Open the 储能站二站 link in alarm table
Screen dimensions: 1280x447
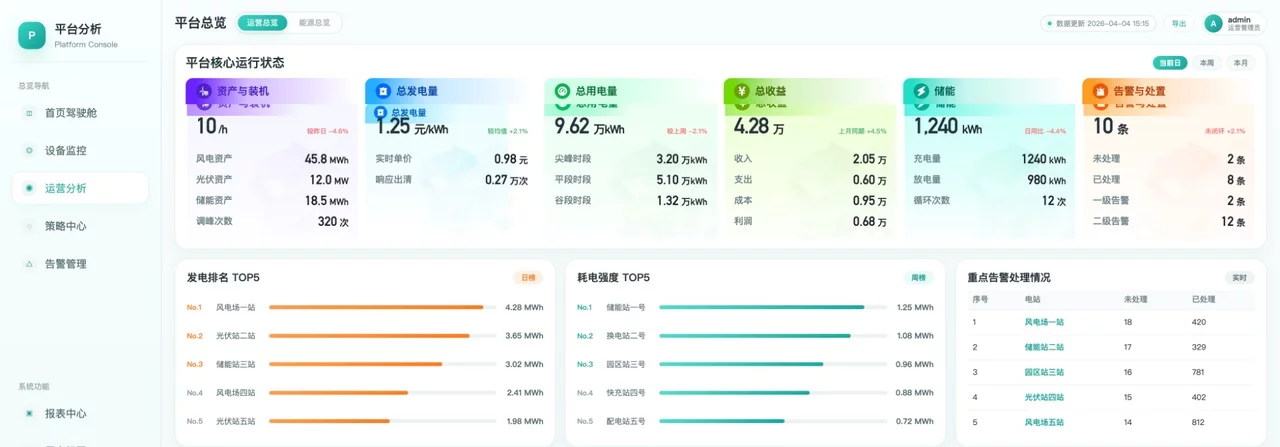click(x=1044, y=347)
